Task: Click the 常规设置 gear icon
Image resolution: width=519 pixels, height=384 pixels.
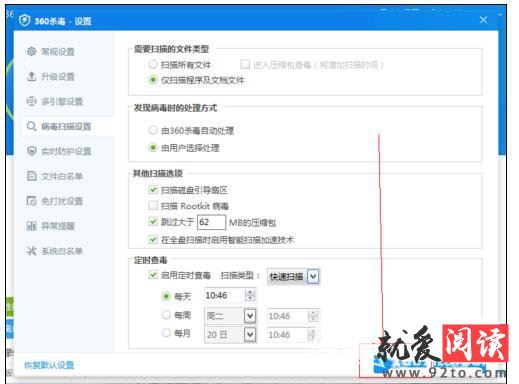Action: [31, 51]
